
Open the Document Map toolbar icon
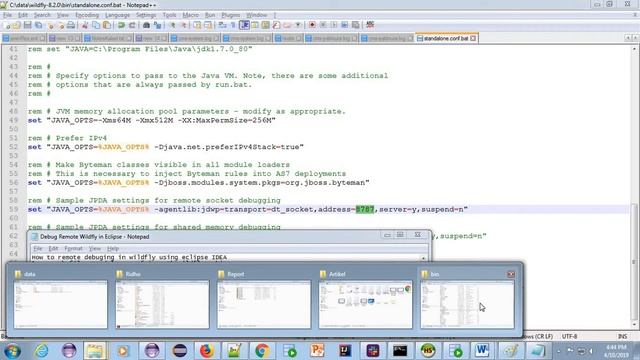[265, 25]
